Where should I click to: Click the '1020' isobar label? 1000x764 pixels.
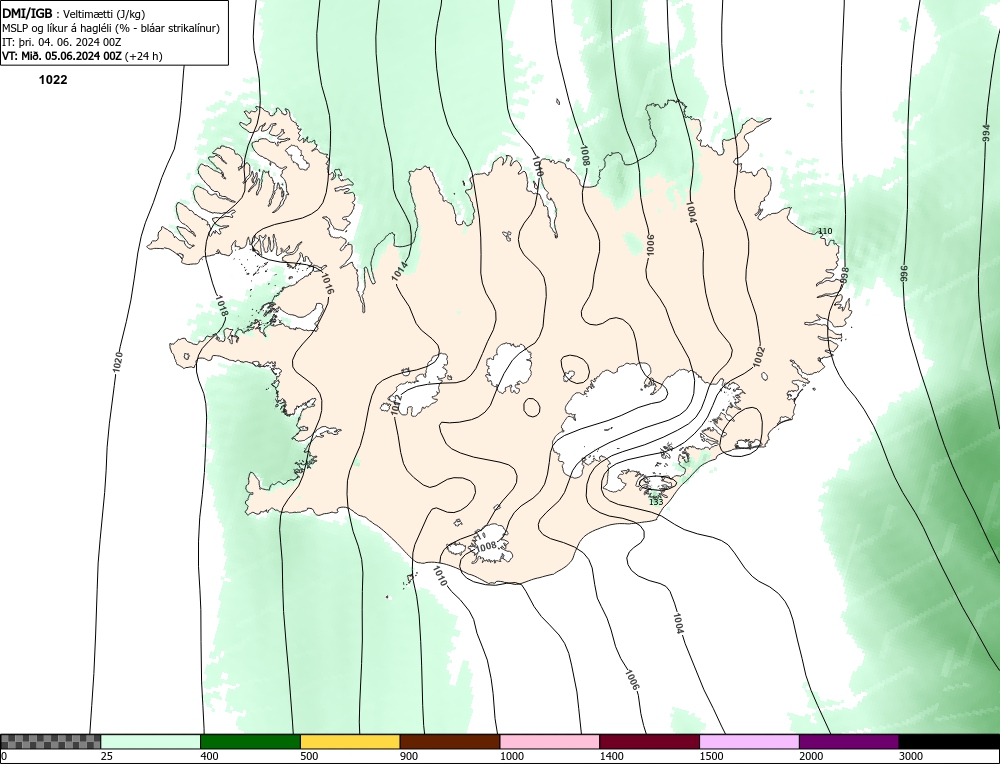point(117,362)
